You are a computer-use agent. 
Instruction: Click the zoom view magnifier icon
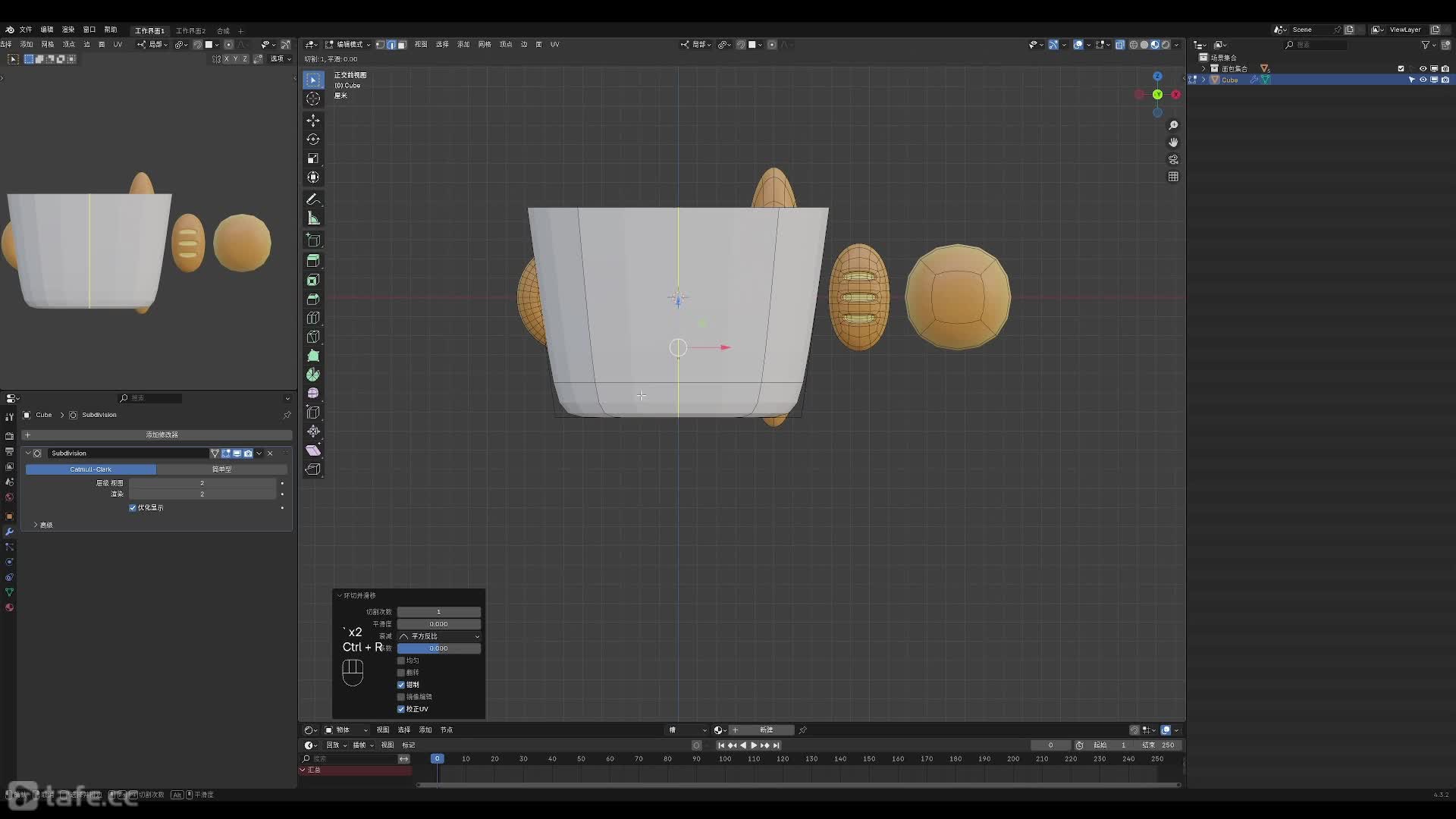1173,125
